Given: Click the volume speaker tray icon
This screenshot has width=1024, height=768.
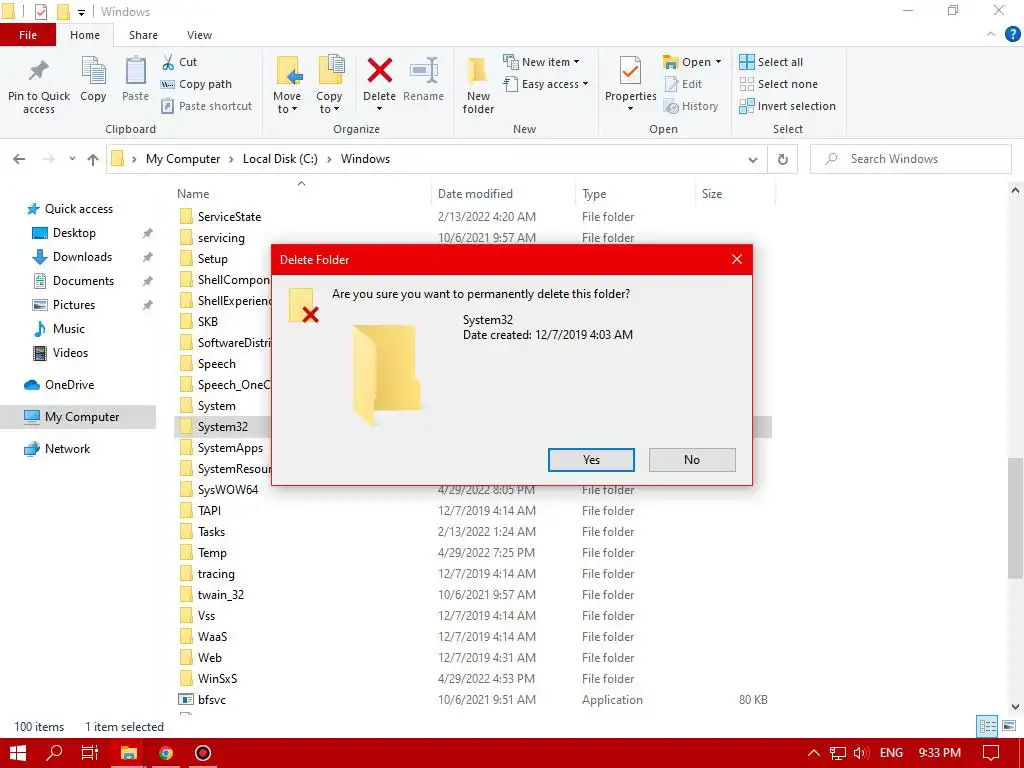Looking at the screenshot, I should tap(861, 753).
